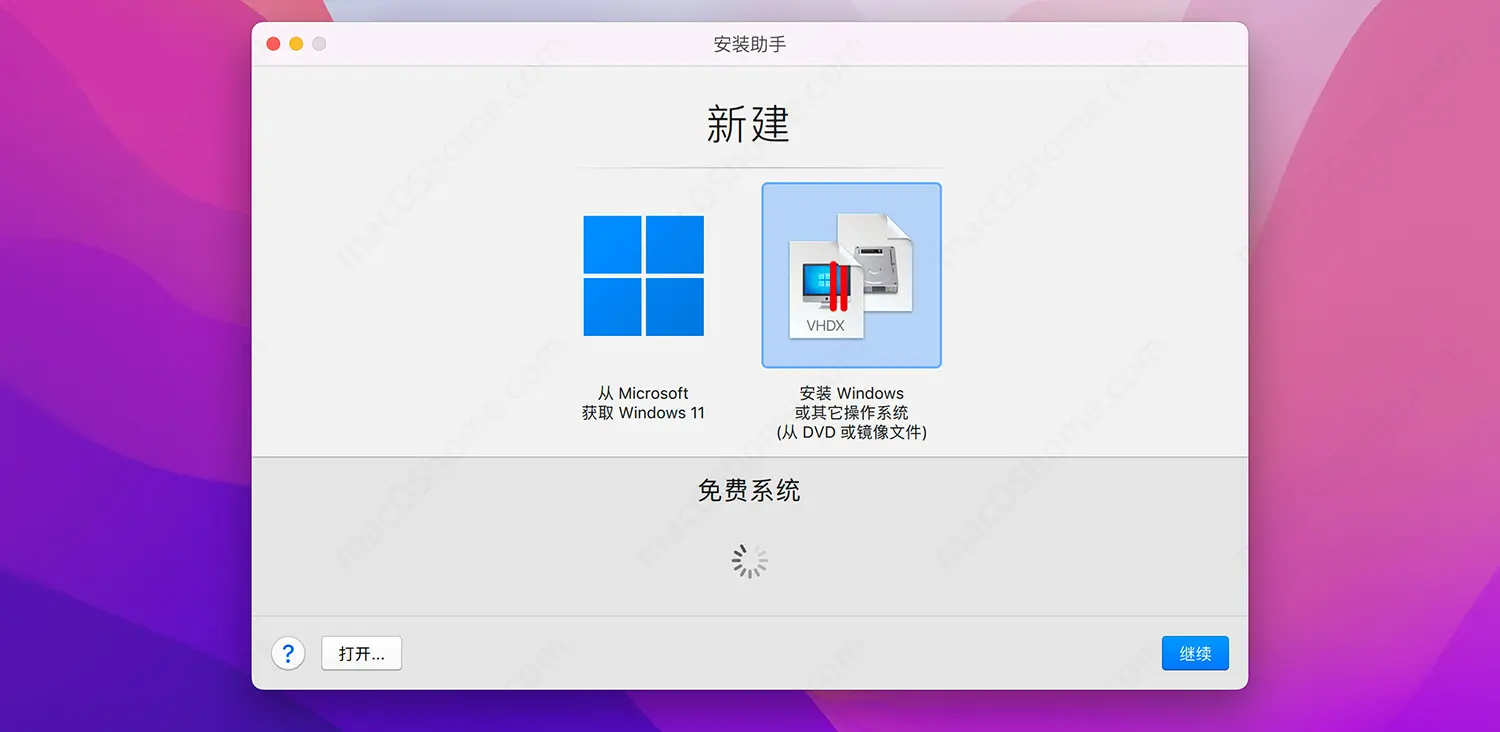Viewport: 1500px width, 732px height.
Task: Click the 安装助手 window title
Action: click(x=749, y=45)
